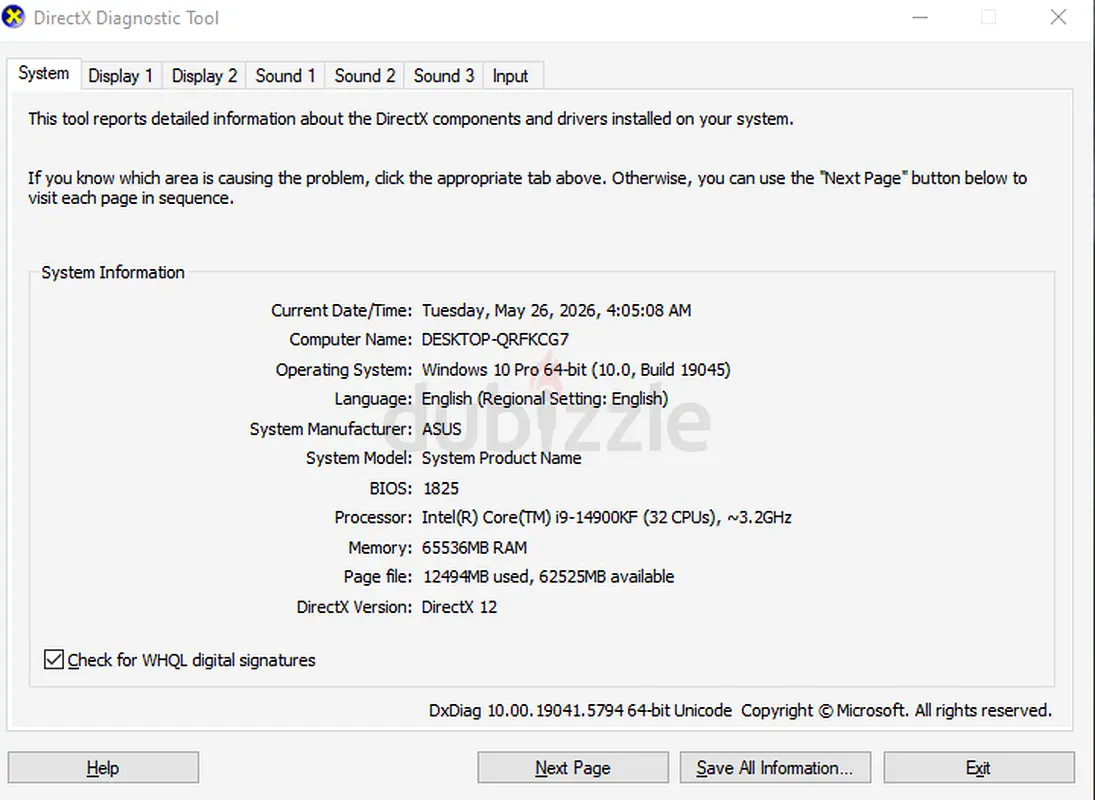Image resolution: width=1095 pixels, height=800 pixels.
Task: Click the Exit button
Action: point(978,768)
